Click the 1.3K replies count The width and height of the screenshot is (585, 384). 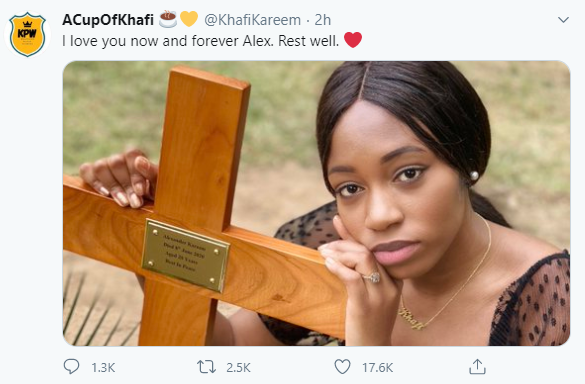(x=103, y=368)
